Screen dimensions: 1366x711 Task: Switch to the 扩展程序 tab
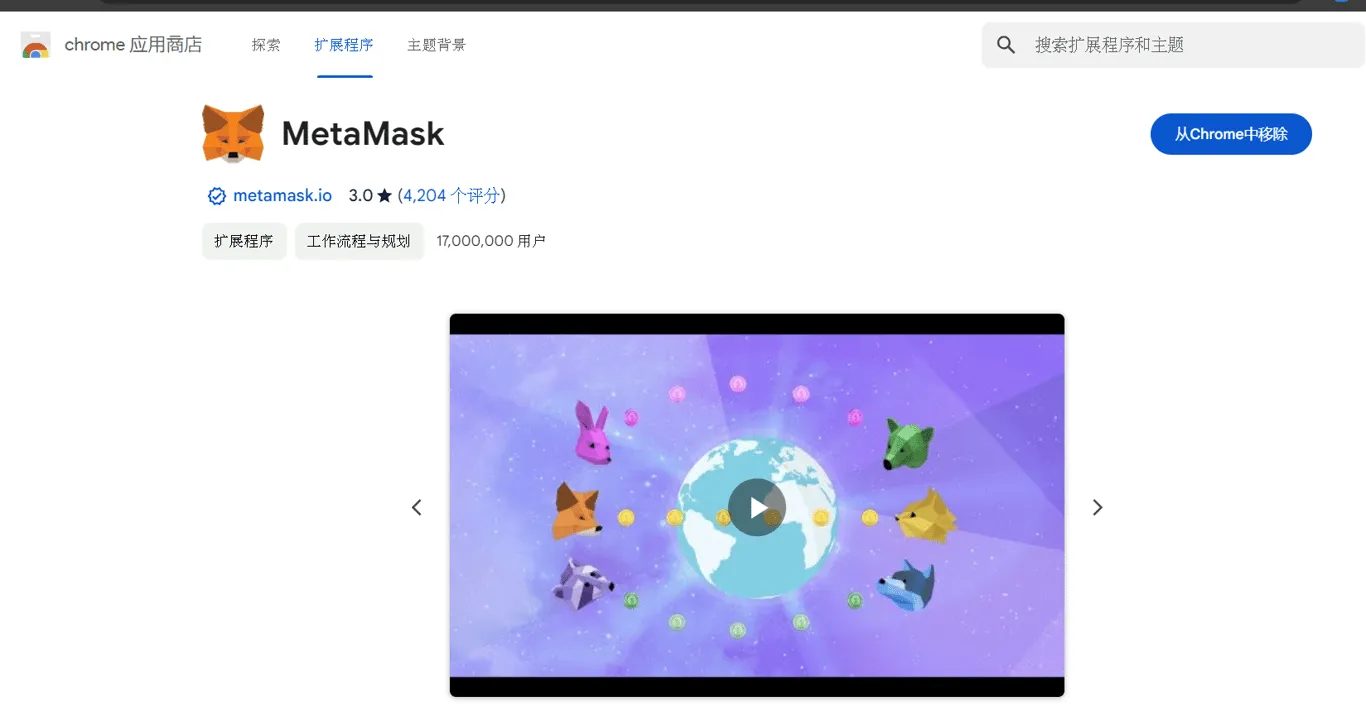(344, 45)
